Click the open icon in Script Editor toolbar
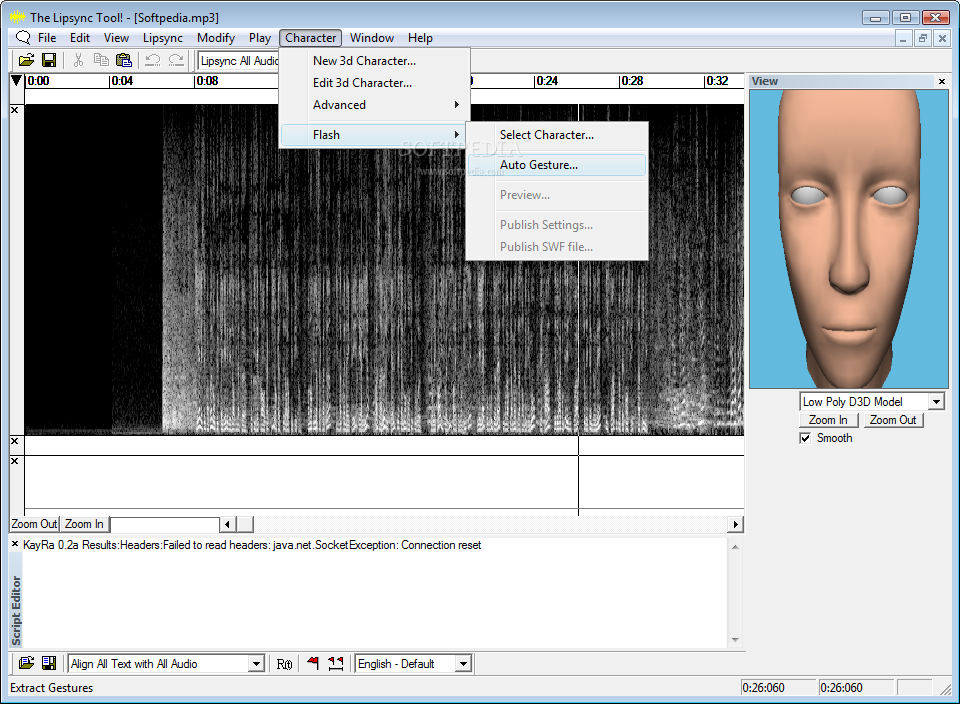Viewport: 960px width, 704px height. (x=26, y=663)
